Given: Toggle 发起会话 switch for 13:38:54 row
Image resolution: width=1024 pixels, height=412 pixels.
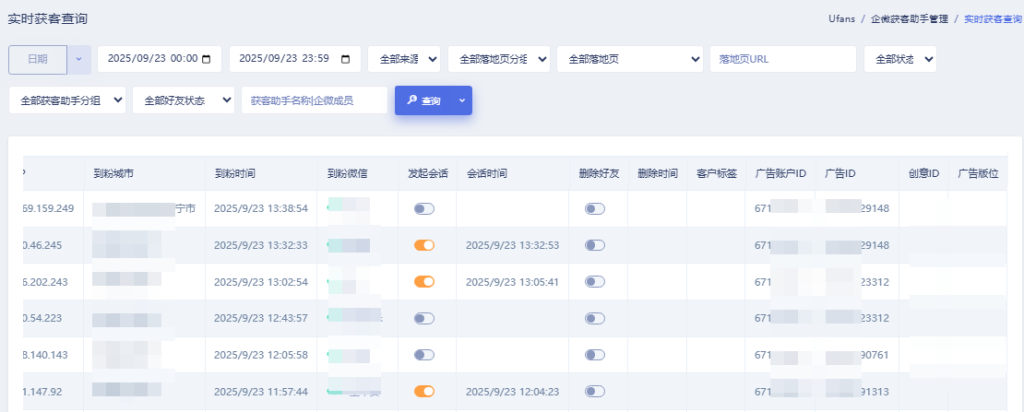Looking at the screenshot, I should click(425, 209).
